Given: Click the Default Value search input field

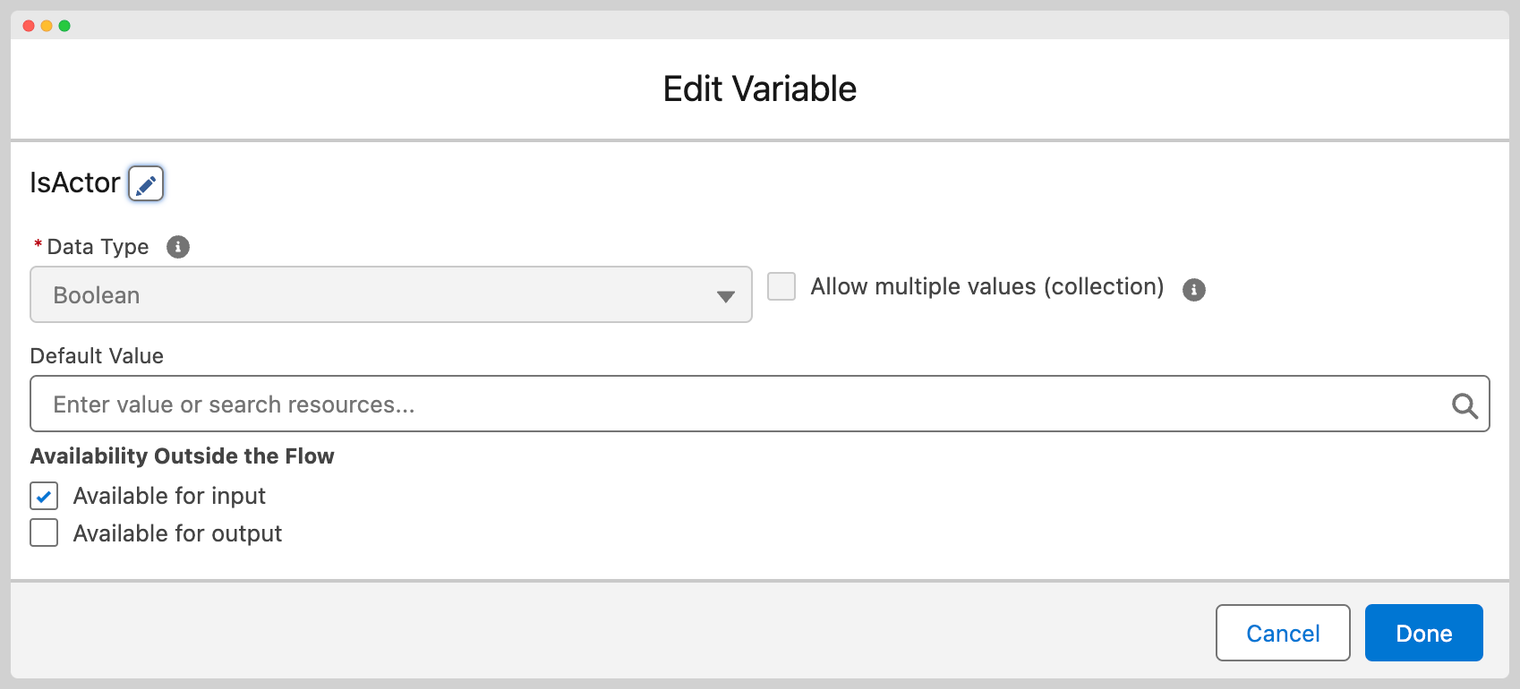Looking at the screenshot, I should [x=740, y=405].
